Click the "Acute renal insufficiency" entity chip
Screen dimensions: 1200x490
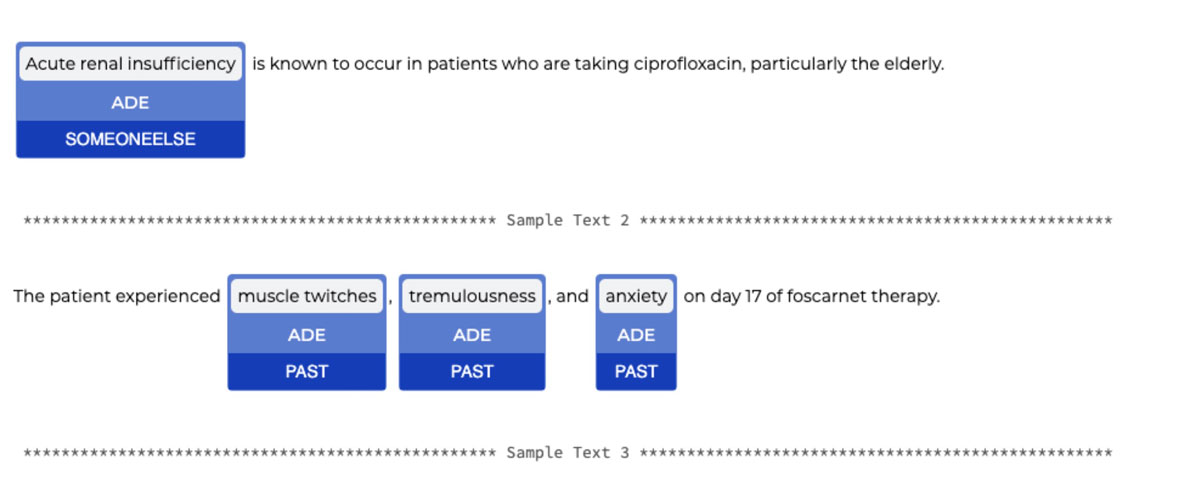(x=130, y=64)
